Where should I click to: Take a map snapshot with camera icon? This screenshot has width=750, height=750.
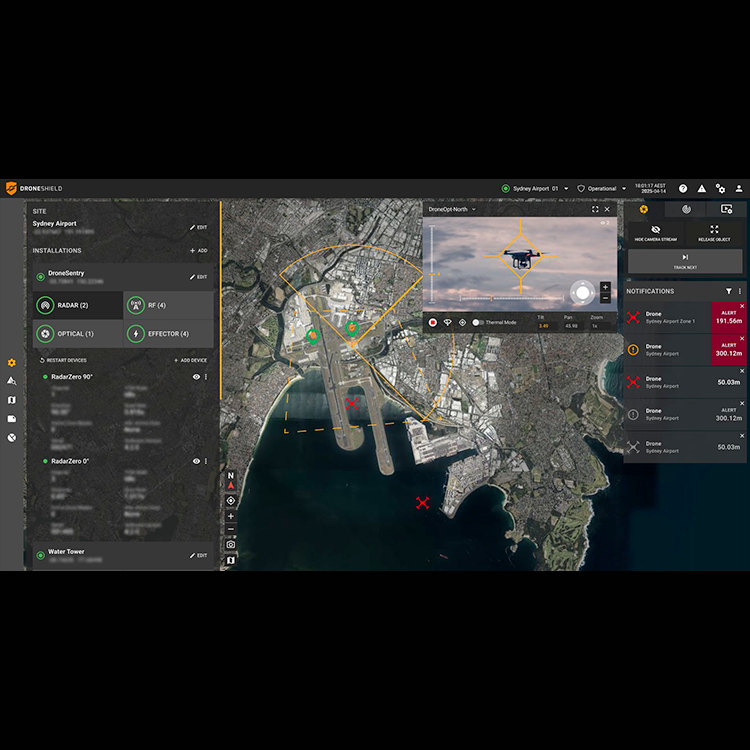pyautogui.click(x=231, y=545)
